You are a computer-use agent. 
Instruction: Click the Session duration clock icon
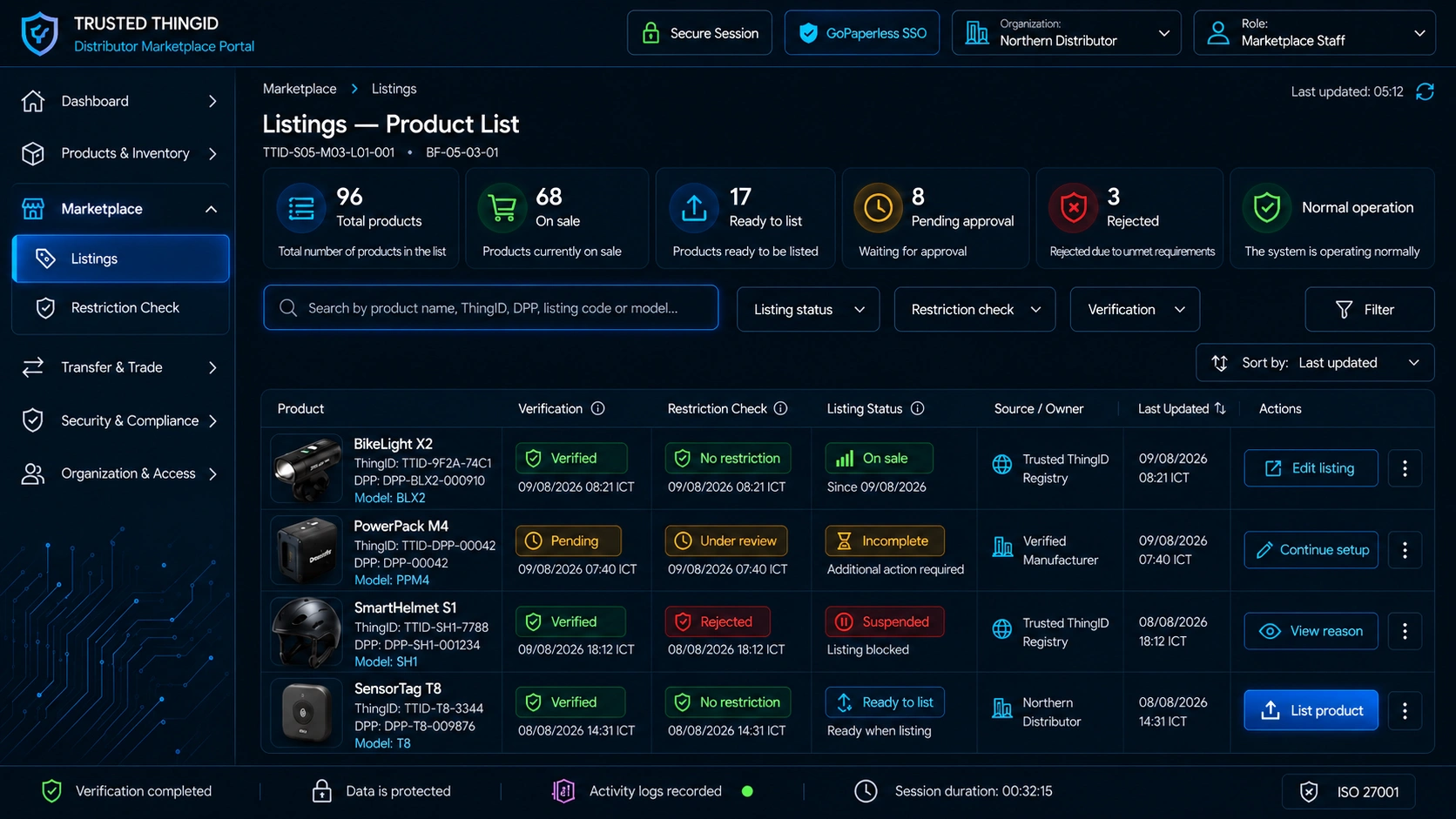[x=866, y=791]
